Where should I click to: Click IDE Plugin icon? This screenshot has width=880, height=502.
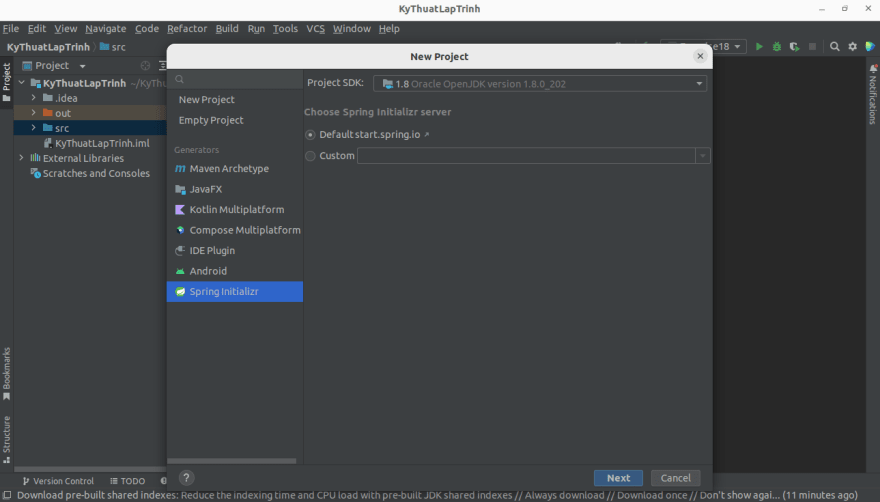[x=180, y=250]
